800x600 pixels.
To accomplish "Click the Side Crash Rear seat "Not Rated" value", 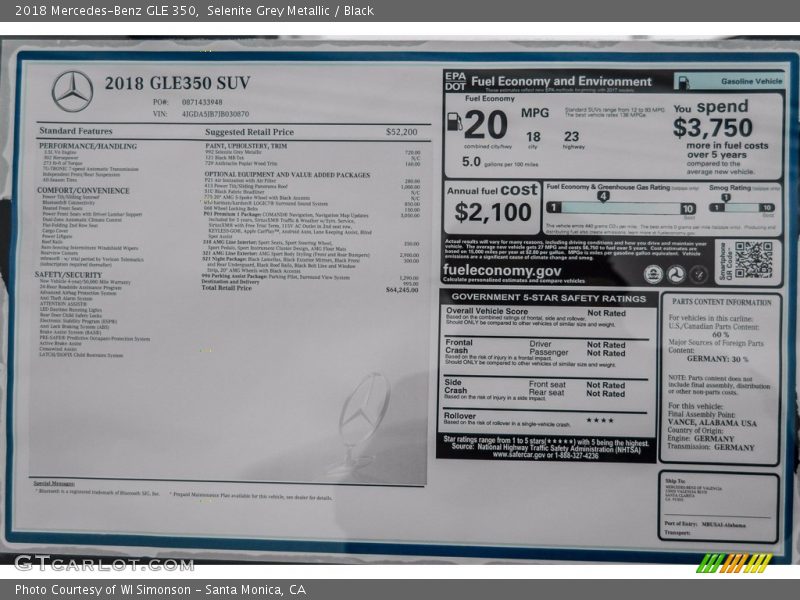I will pyautogui.click(x=606, y=393).
